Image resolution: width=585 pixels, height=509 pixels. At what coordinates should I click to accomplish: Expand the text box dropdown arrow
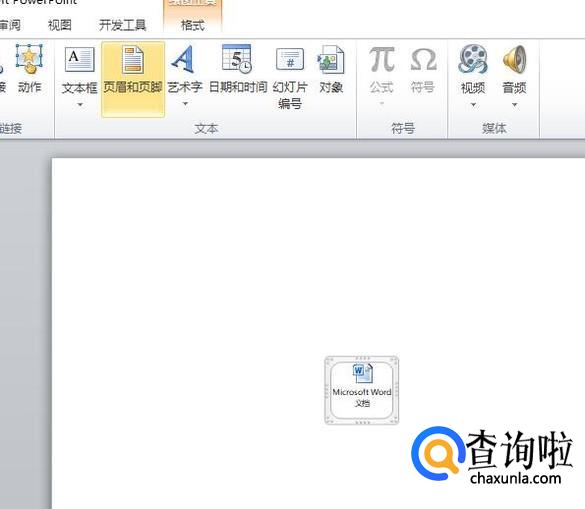(80, 105)
